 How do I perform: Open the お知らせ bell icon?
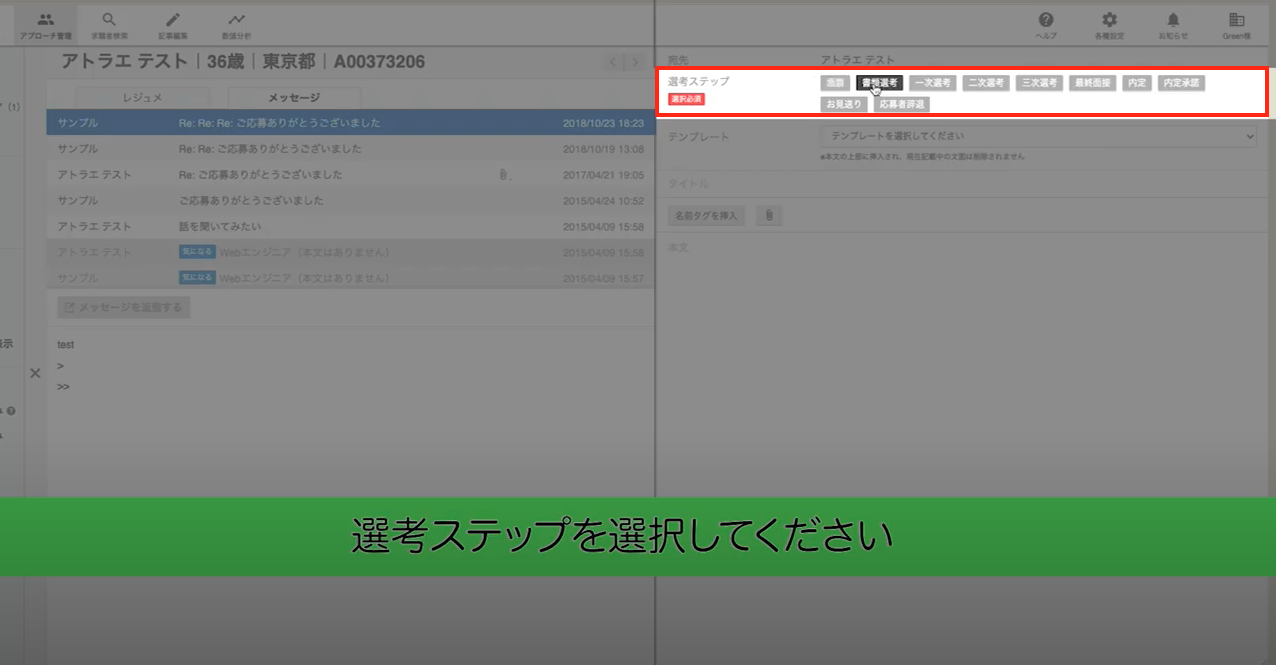click(1173, 20)
